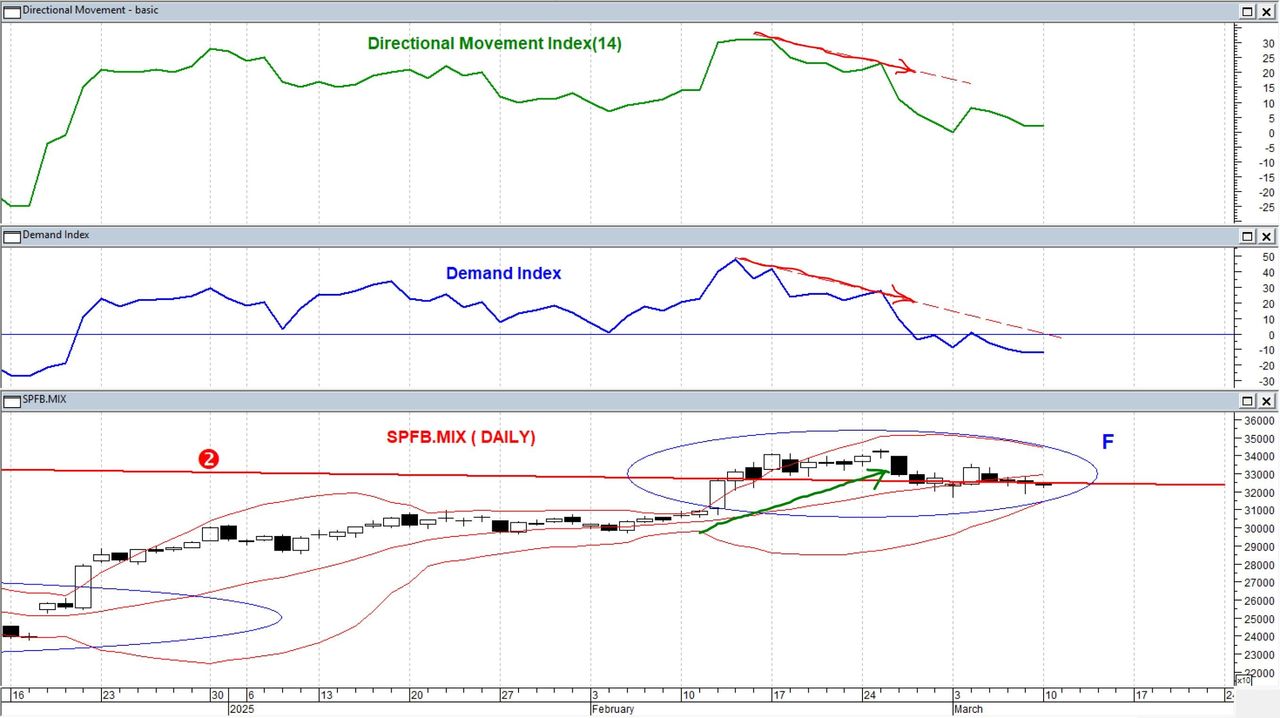Maximize the Directional Movement pane
Image resolution: width=1280 pixels, height=718 pixels.
coord(1248,11)
